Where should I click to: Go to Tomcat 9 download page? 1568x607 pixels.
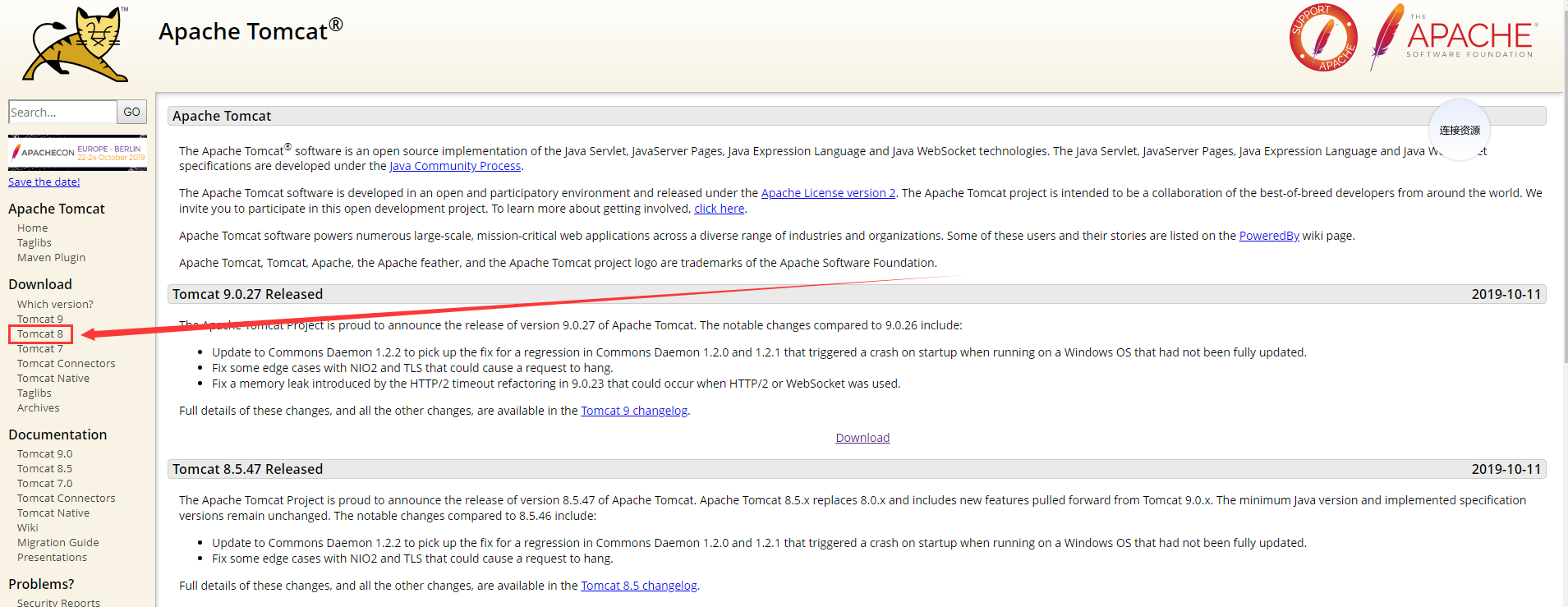point(40,319)
